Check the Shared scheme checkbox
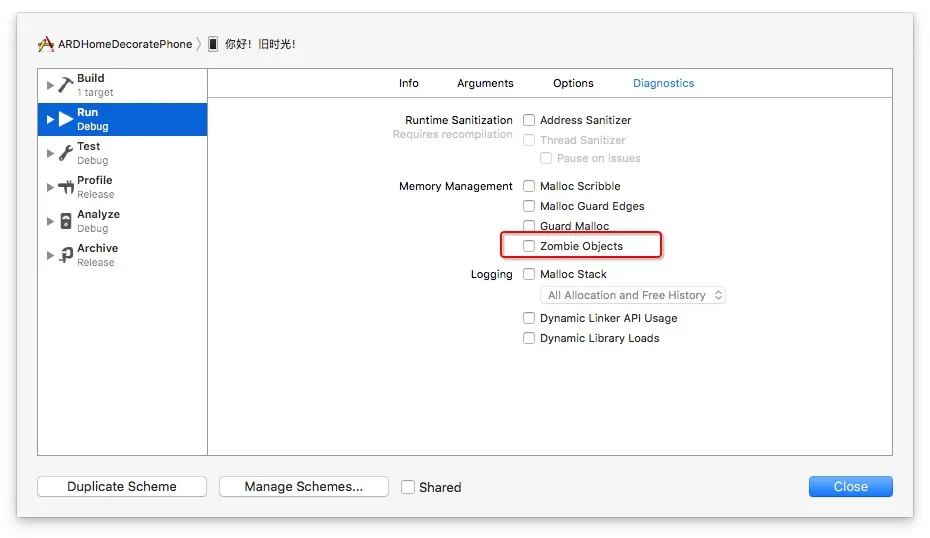The image size is (930, 538). (408, 487)
